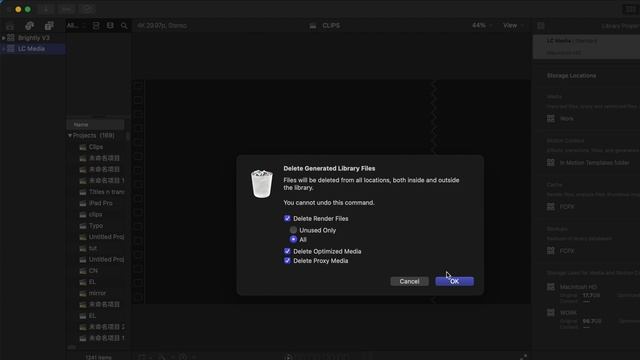Open the 44% zoom dropdown
The image size is (640, 360).
click(482, 25)
